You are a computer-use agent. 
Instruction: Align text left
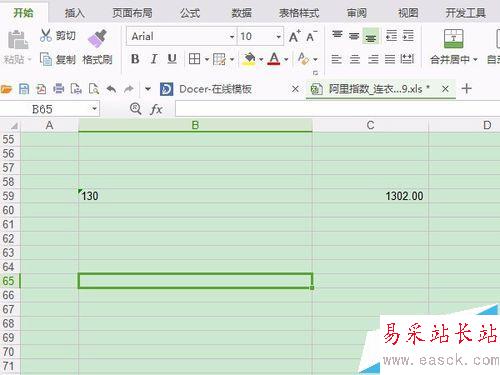[337, 59]
